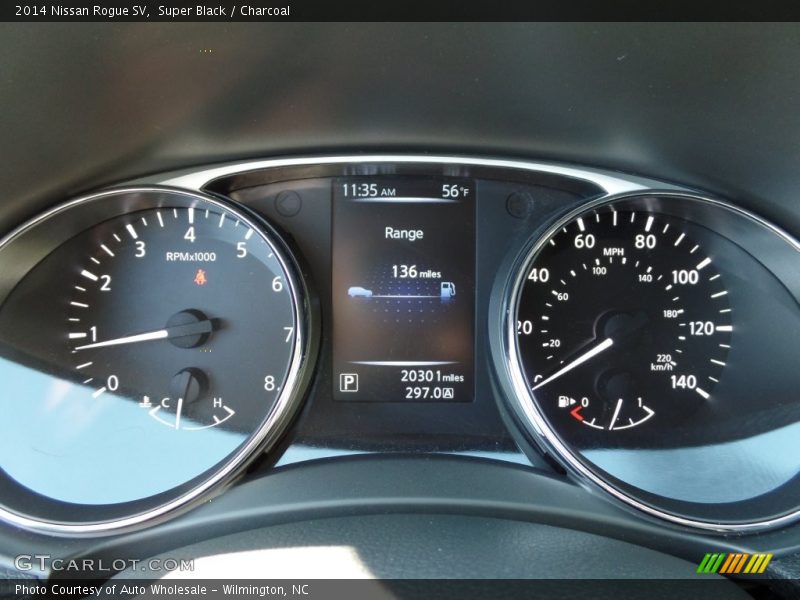The height and width of the screenshot is (600, 800).
Task: Click the 120 mark on speedometer
Action: click(x=701, y=328)
